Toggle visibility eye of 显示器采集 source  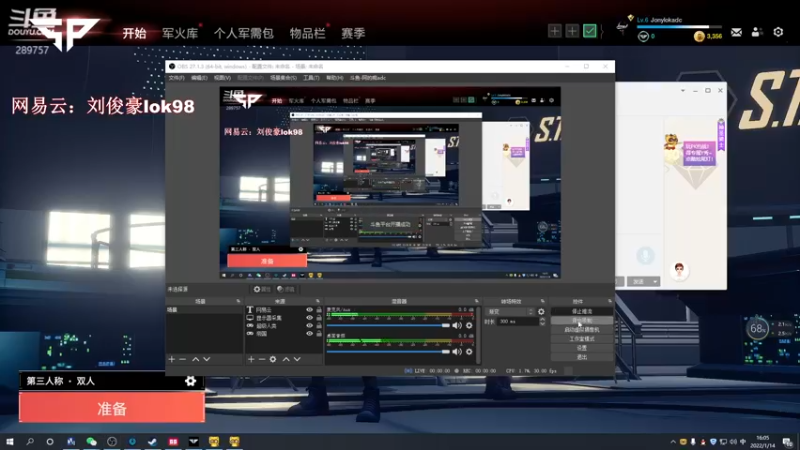tap(309, 317)
